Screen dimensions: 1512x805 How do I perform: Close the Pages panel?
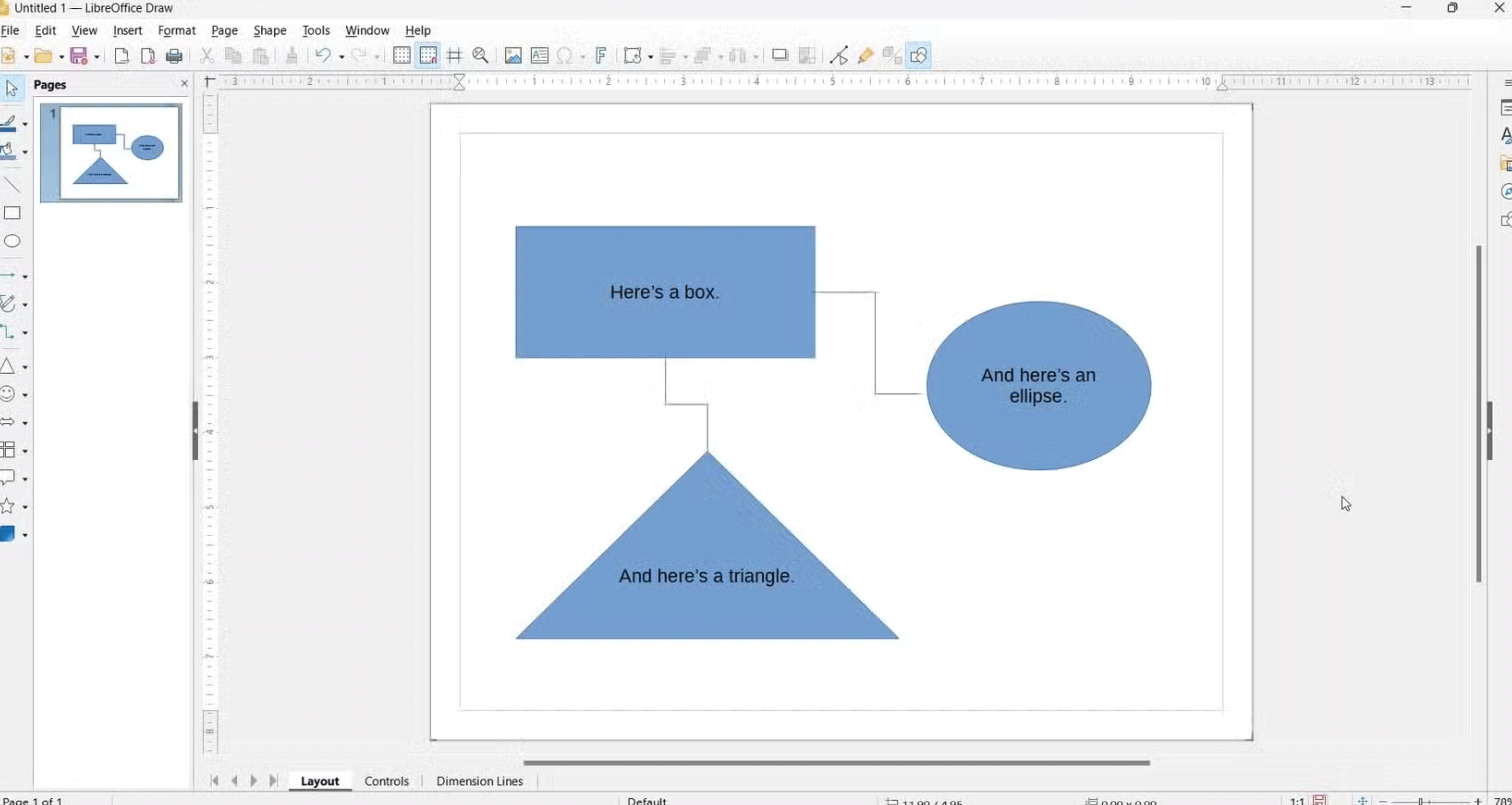[184, 84]
